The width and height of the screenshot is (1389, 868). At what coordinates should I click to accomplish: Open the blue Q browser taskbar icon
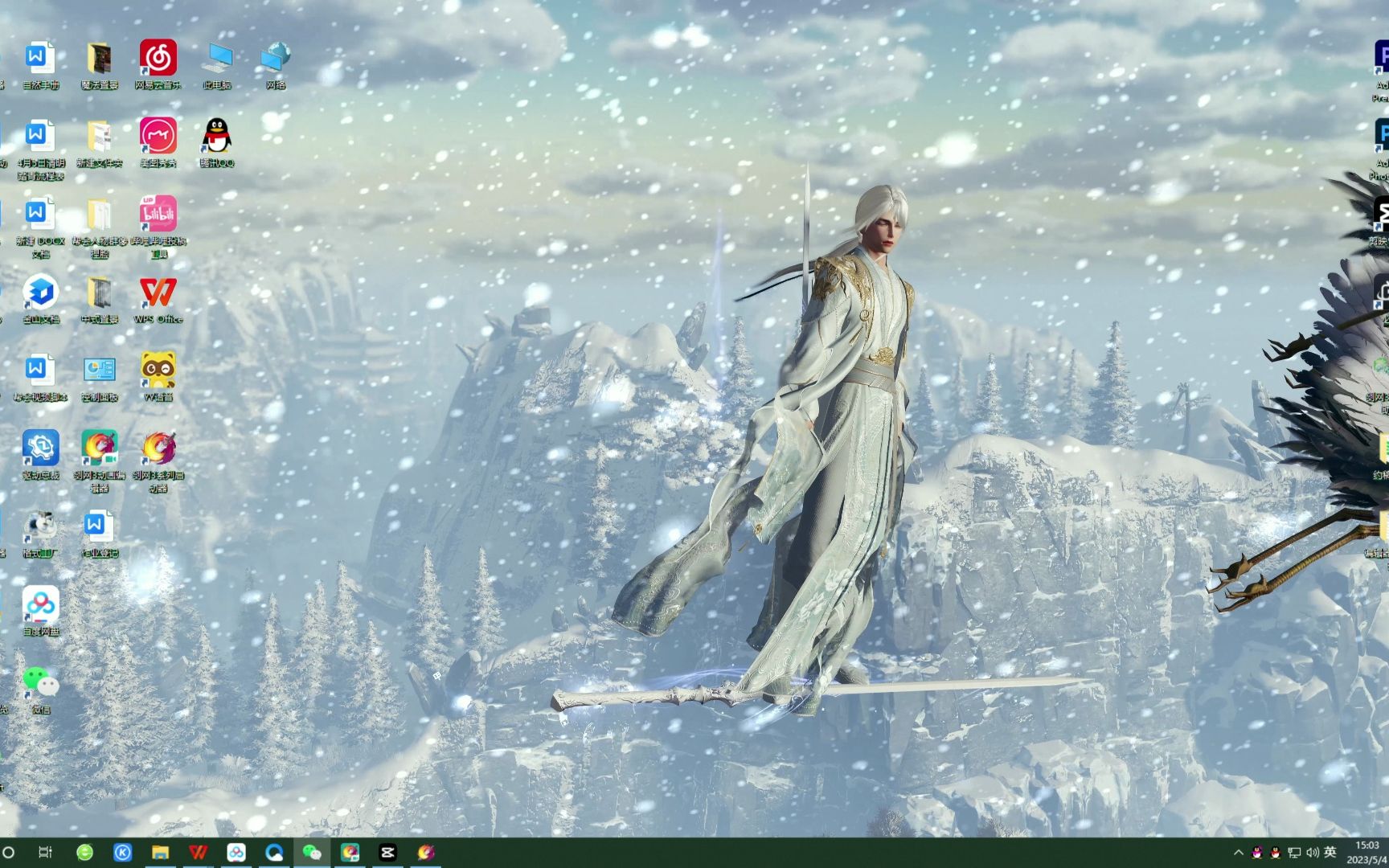pos(274,852)
